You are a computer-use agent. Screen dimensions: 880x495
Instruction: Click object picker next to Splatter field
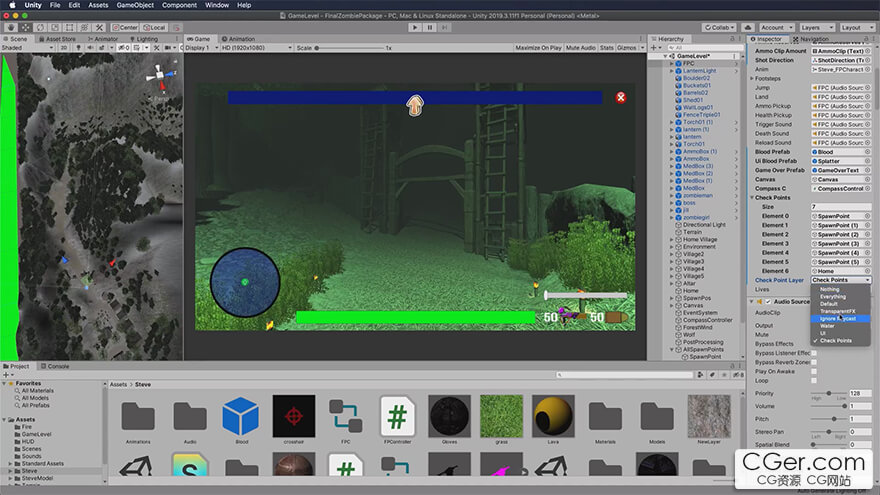[867, 161]
